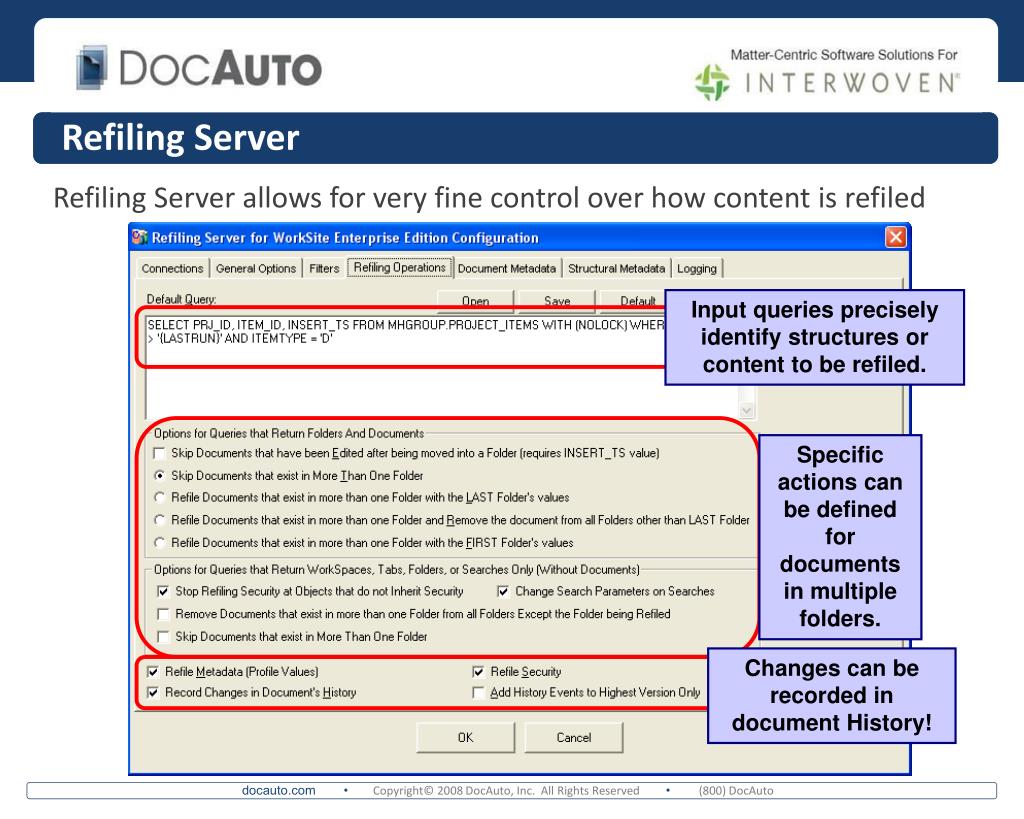Click the docauto.com footer link
This screenshot has height=819, width=1024.
pyautogui.click(x=278, y=790)
